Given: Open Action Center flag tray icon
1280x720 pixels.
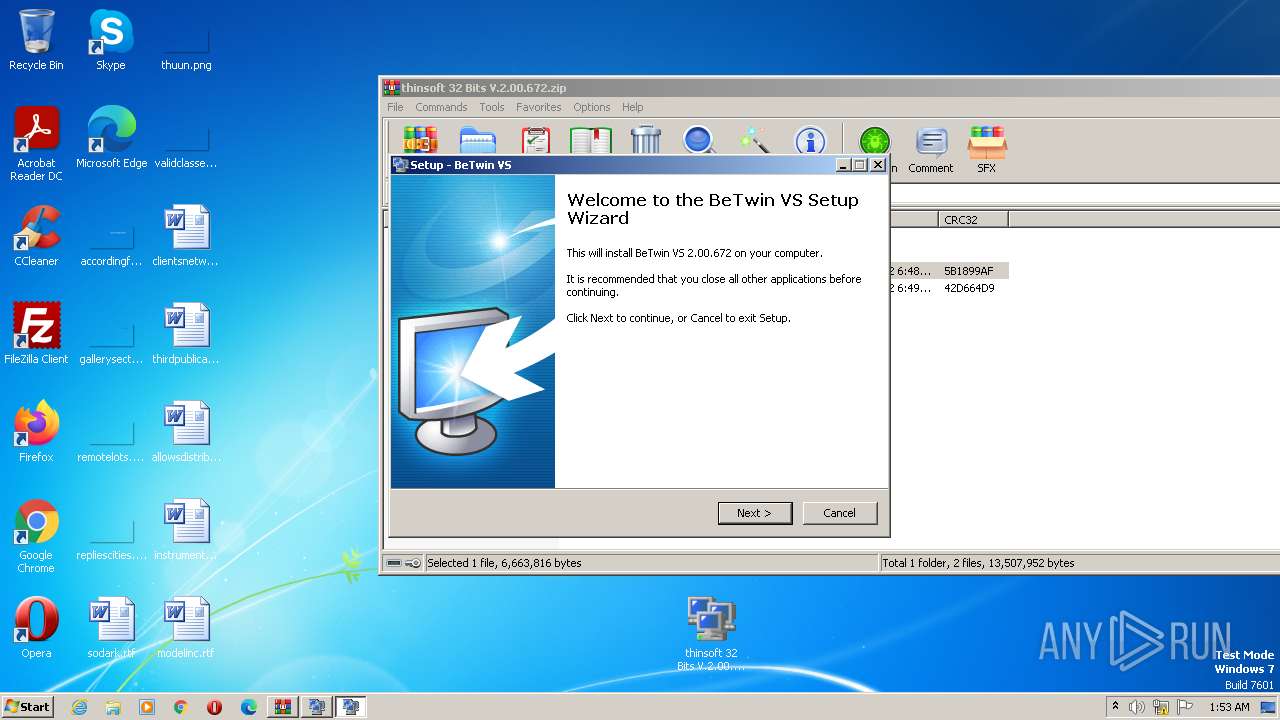Looking at the screenshot, I should [x=1185, y=707].
